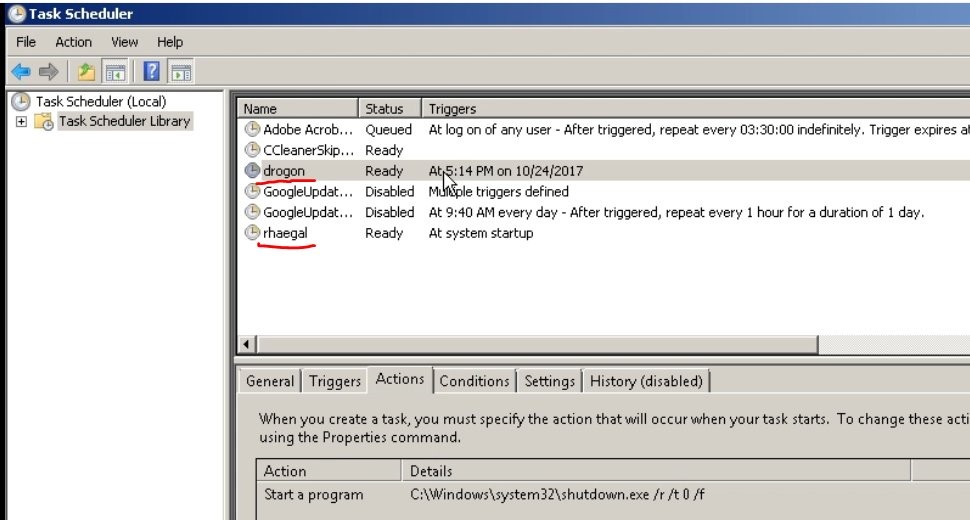Click the clock icon beside the rhaegal task

click(x=252, y=232)
